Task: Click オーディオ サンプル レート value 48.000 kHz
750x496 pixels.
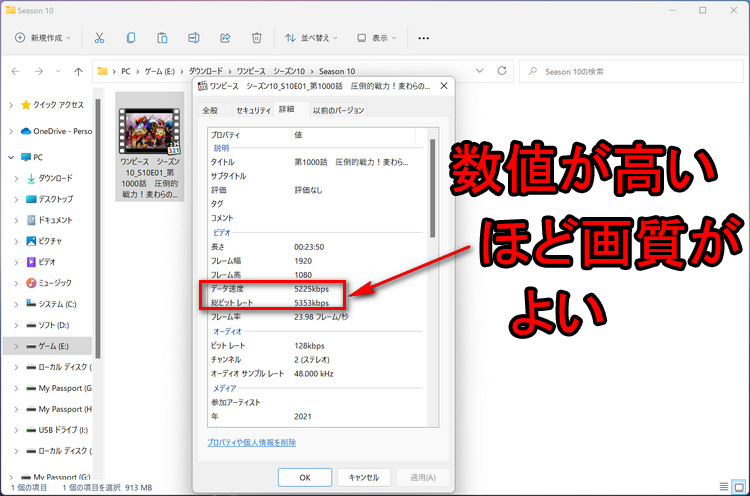Action: click(314, 374)
